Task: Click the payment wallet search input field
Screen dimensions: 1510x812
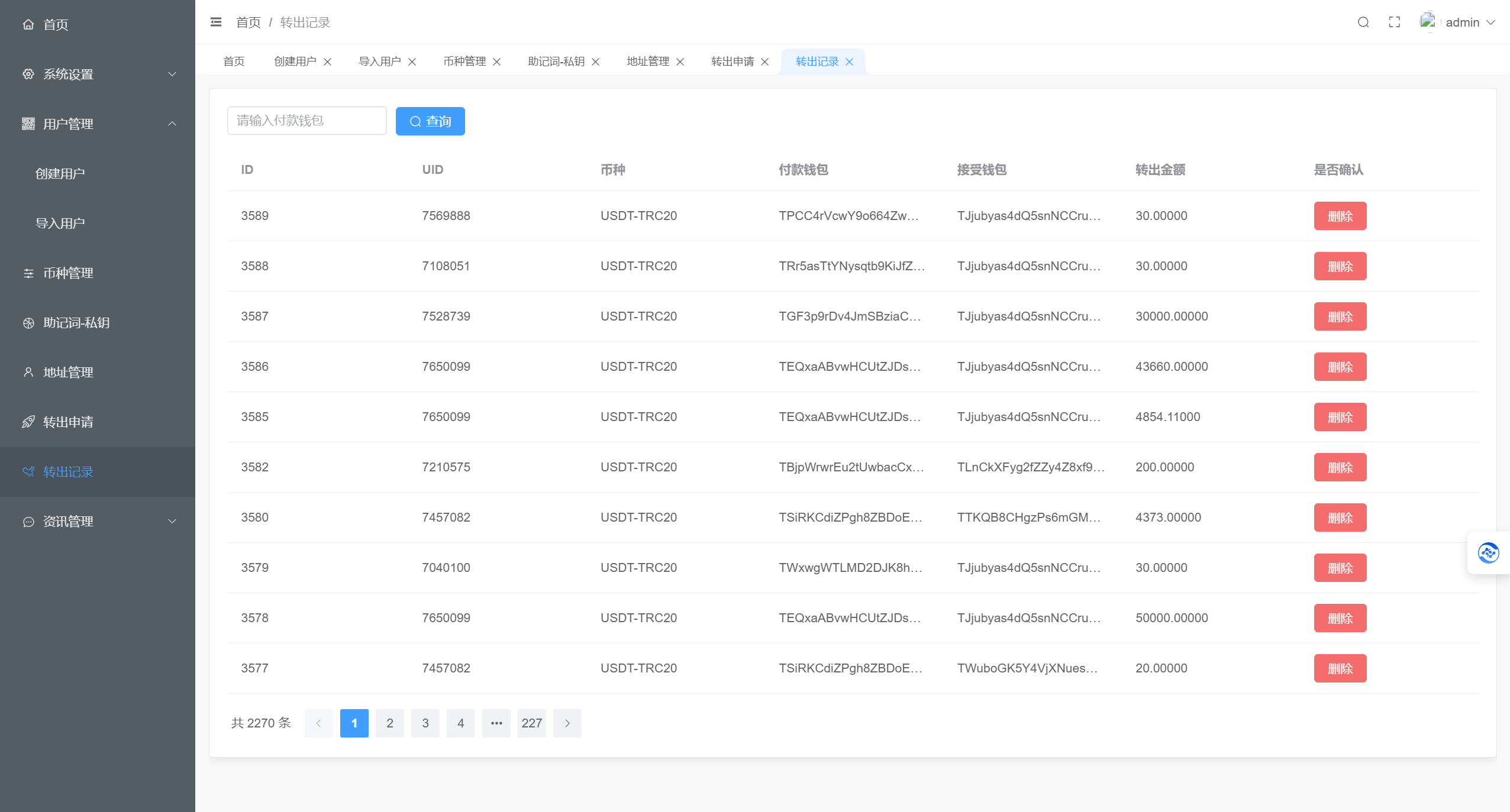Action: (x=306, y=121)
